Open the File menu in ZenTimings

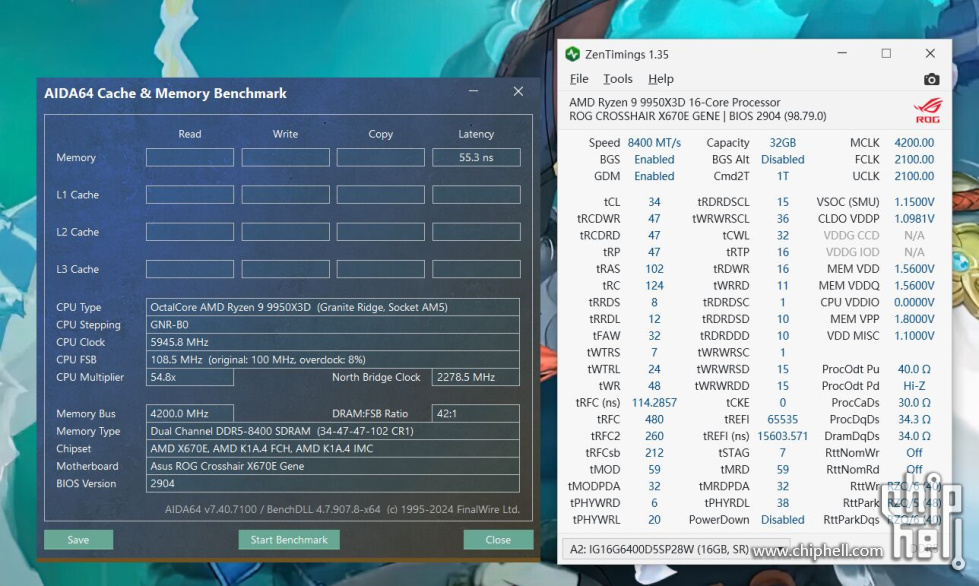579,79
